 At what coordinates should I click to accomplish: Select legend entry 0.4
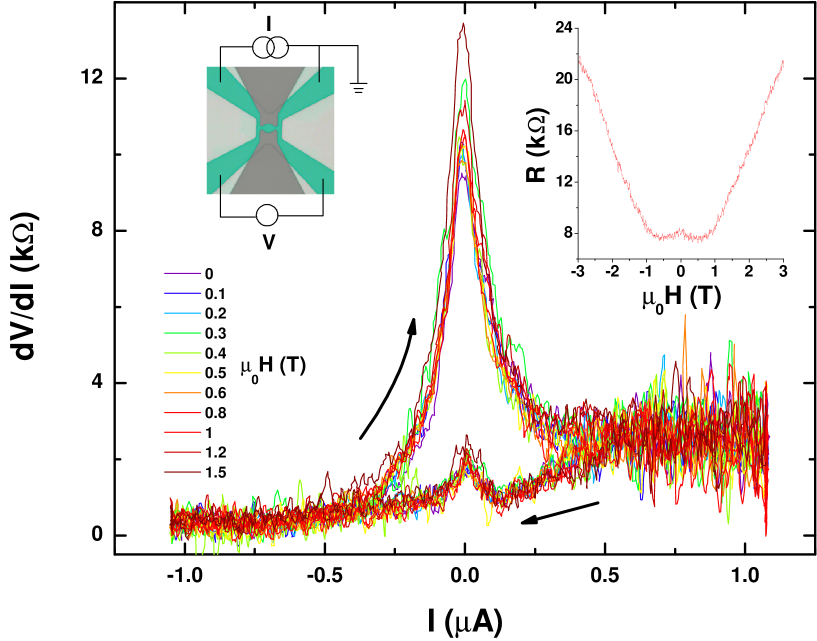point(195,353)
